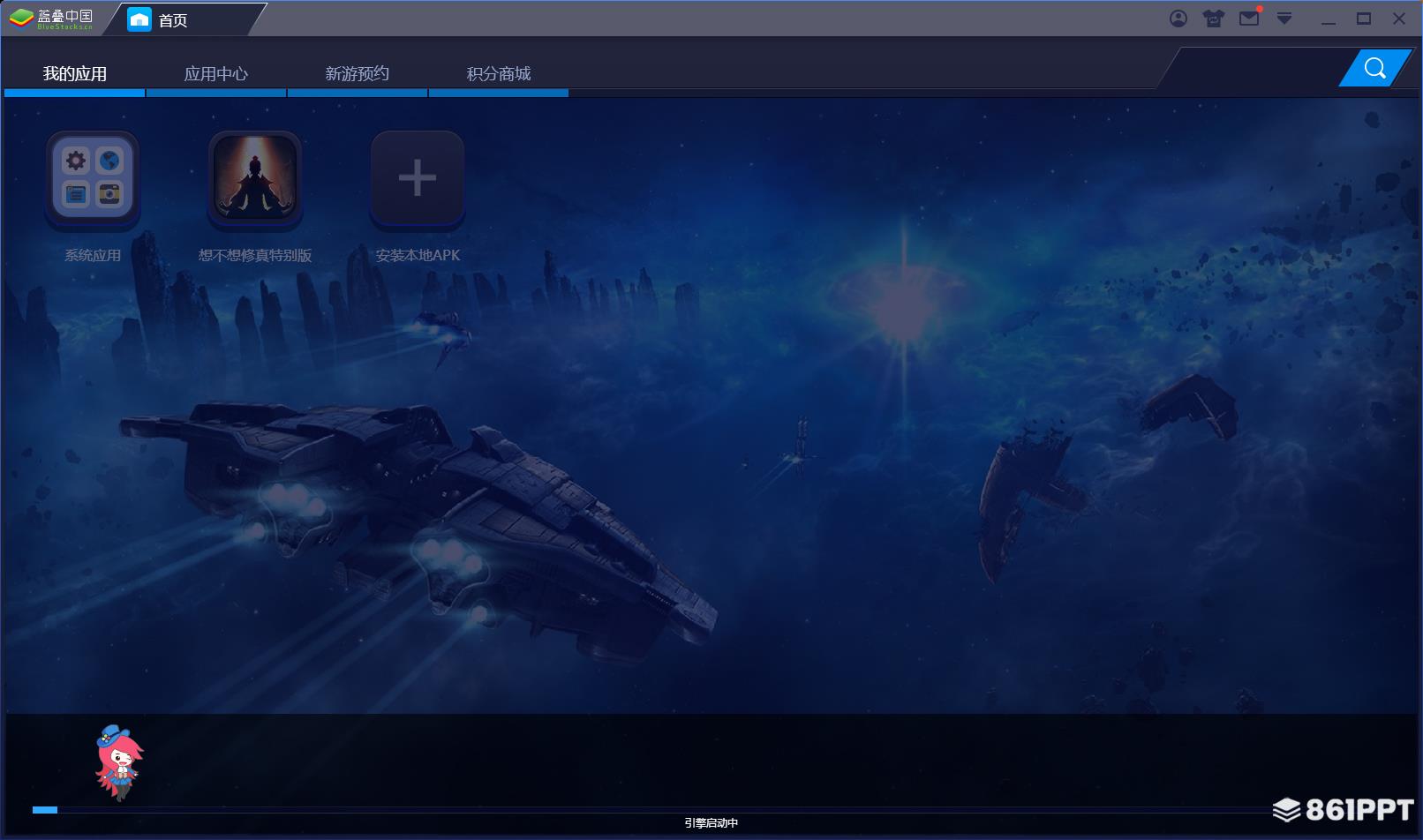Image resolution: width=1423 pixels, height=840 pixels.
Task: Open the 积分商城 tab
Action: (499, 74)
